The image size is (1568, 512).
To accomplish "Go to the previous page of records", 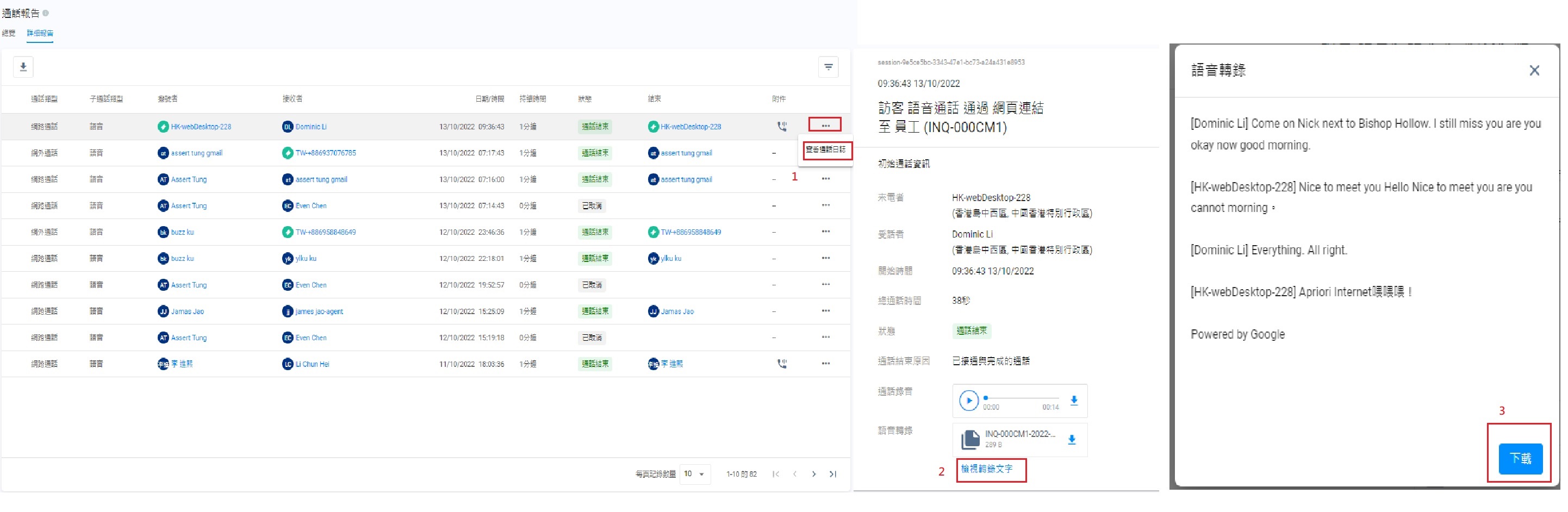I will pos(794,473).
